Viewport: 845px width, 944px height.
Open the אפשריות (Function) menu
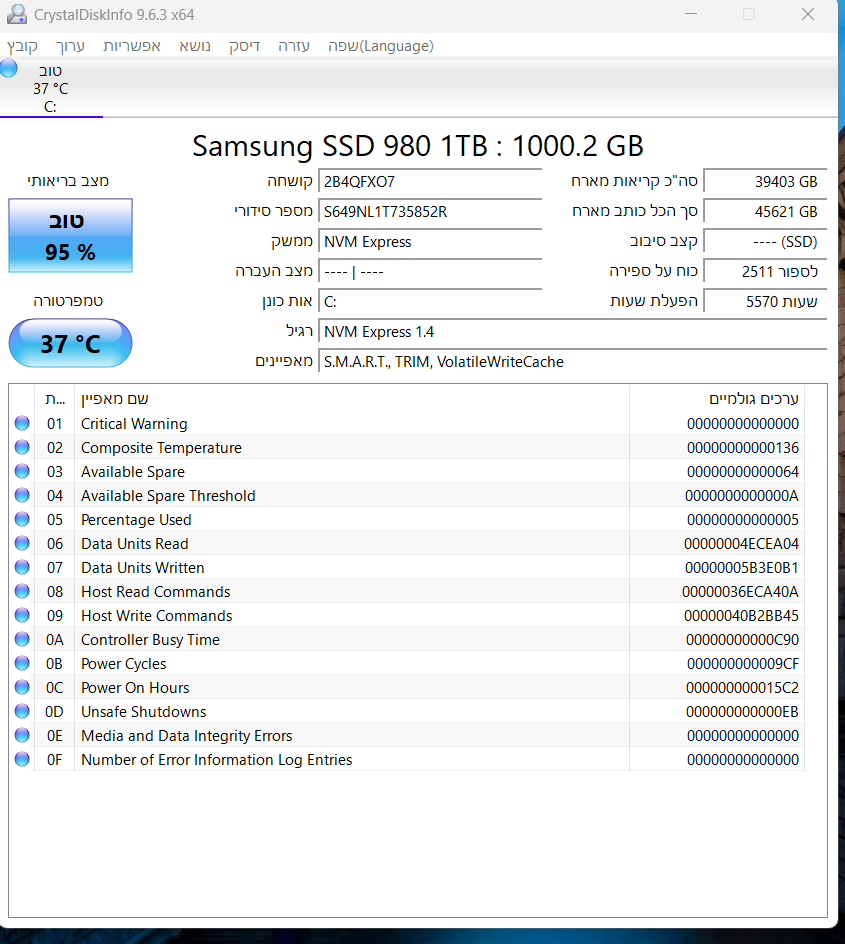(x=132, y=46)
